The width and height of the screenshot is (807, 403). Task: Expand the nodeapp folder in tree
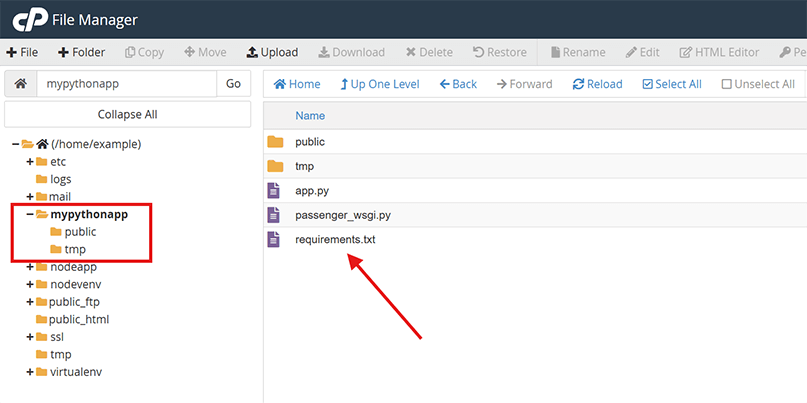coord(30,267)
